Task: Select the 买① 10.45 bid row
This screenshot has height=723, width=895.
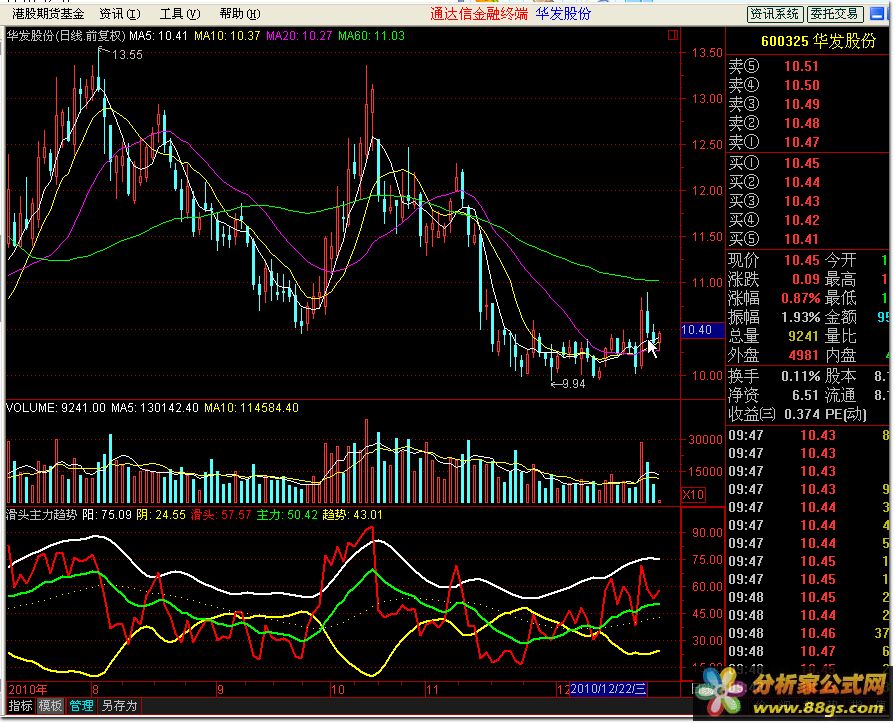Action: coord(808,163)
